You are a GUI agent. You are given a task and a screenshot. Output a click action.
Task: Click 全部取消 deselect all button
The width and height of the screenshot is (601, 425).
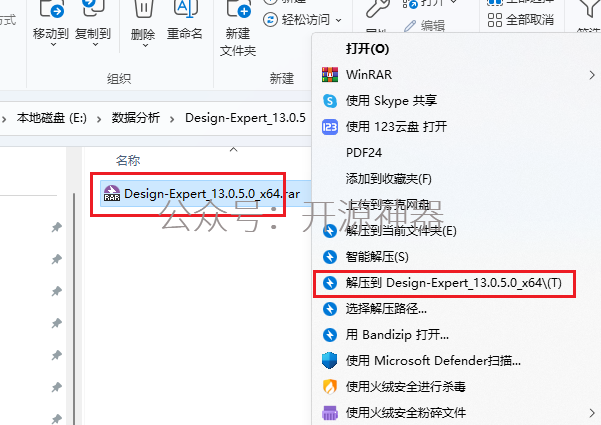click(521, 20)
